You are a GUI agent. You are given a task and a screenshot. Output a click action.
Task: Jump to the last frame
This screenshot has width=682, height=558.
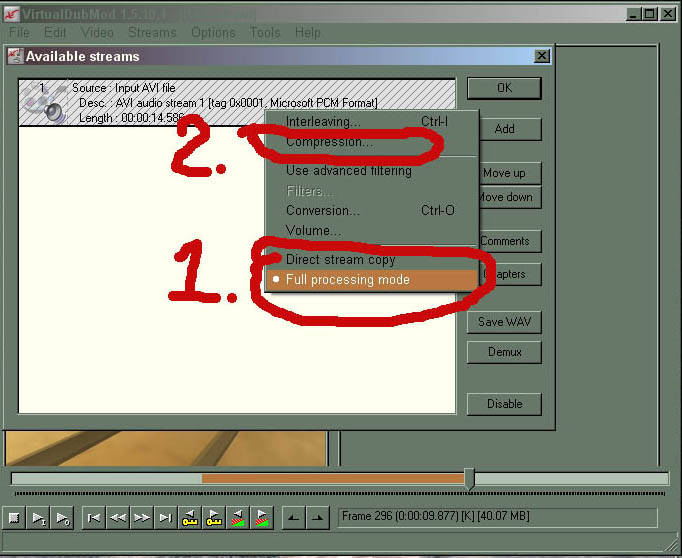tap(166, 518)
